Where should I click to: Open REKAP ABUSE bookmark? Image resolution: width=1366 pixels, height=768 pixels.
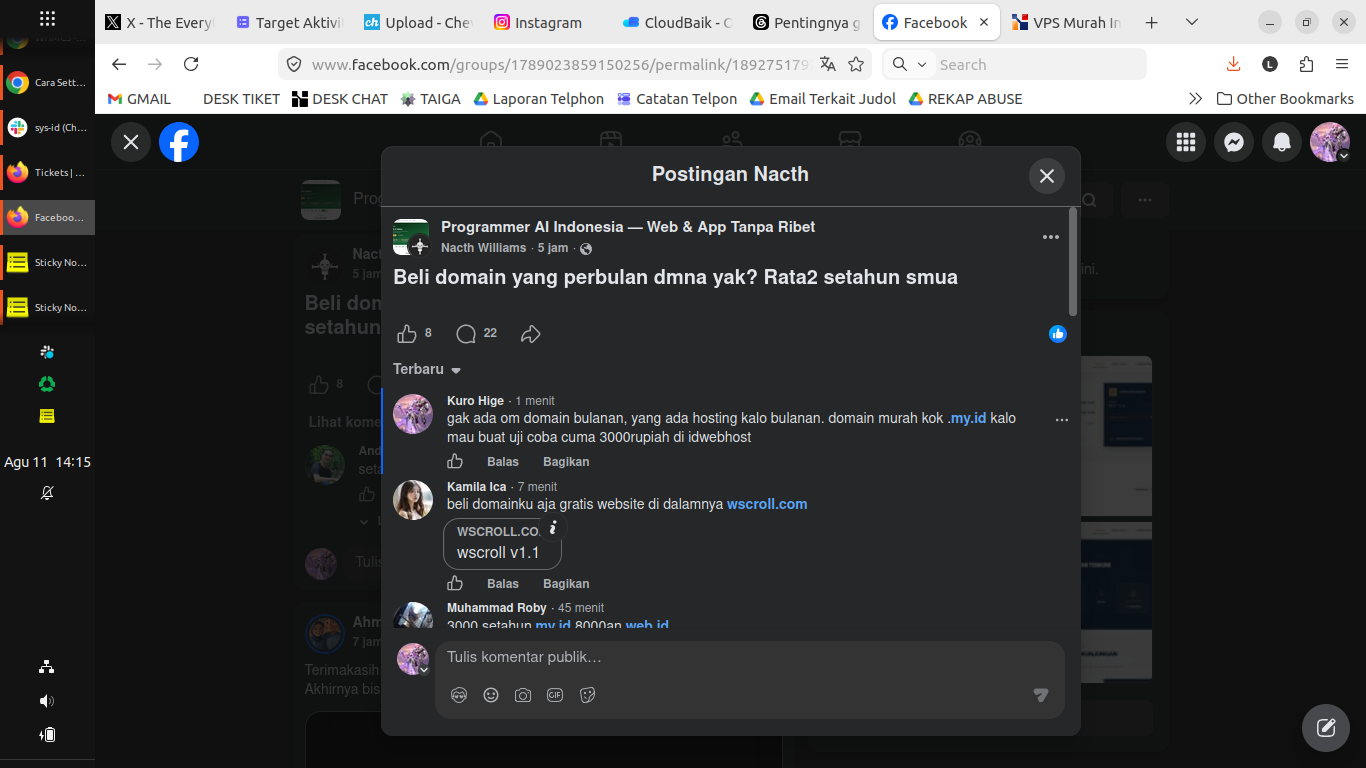coord(965,99)
